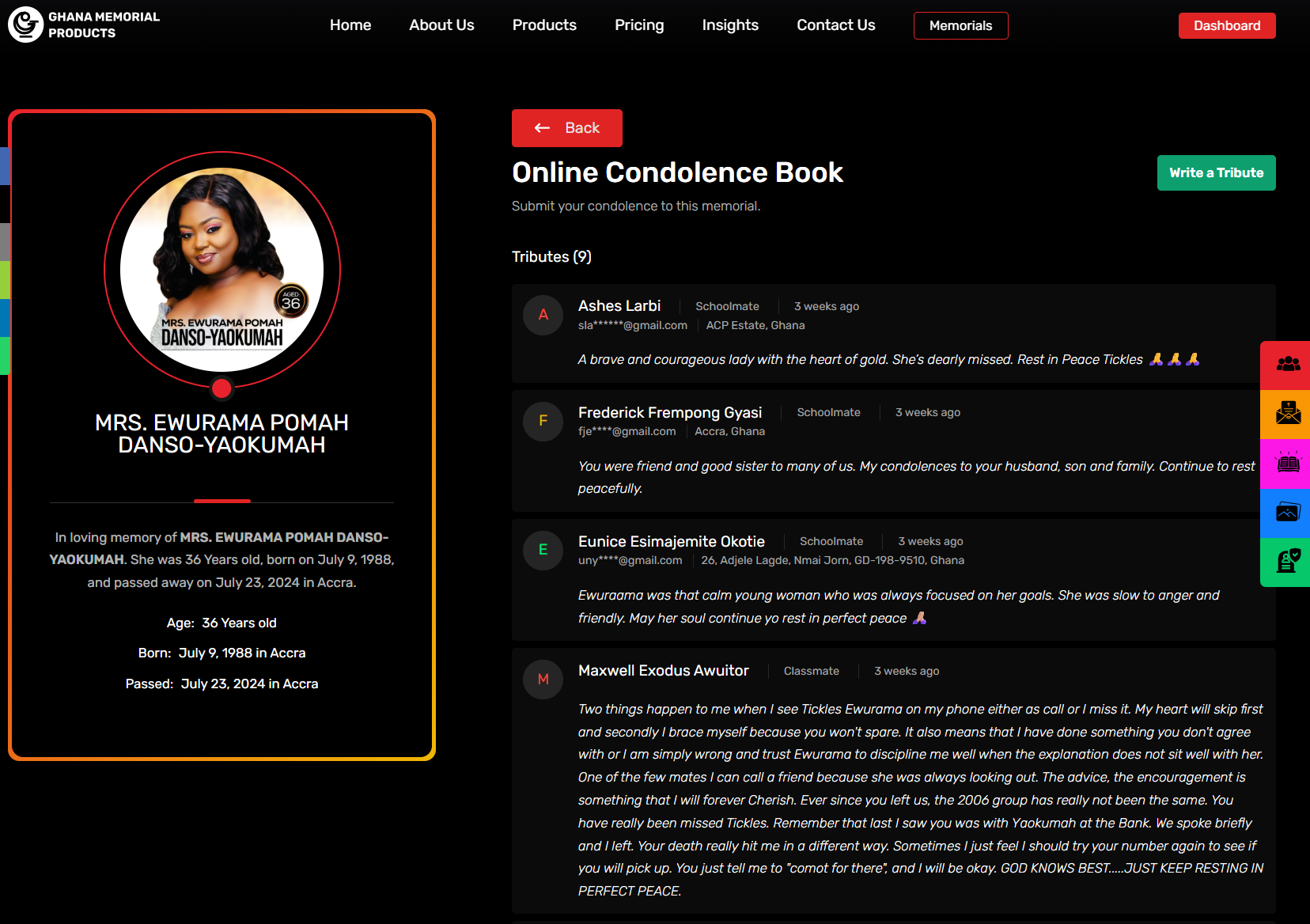Click the name 'Frederick Frempong Gyasi'
Viewport: 1310px width, 924px height.
click(670, 412)
